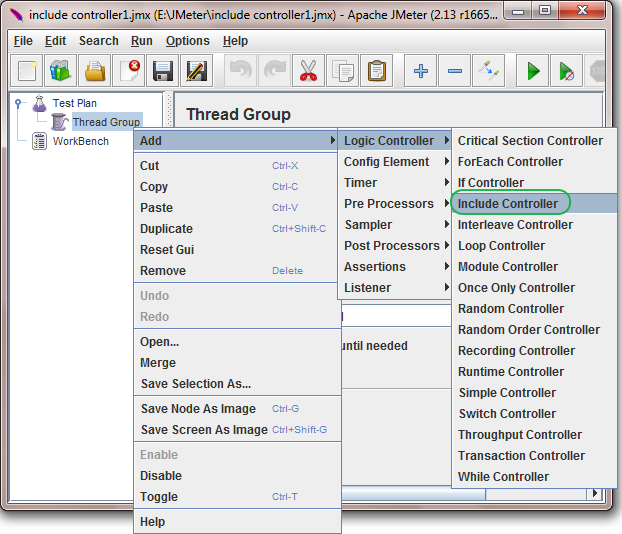622x534 pixels.
Task: Cut selection with the scissors icon
Action: (x=308, y=71)
